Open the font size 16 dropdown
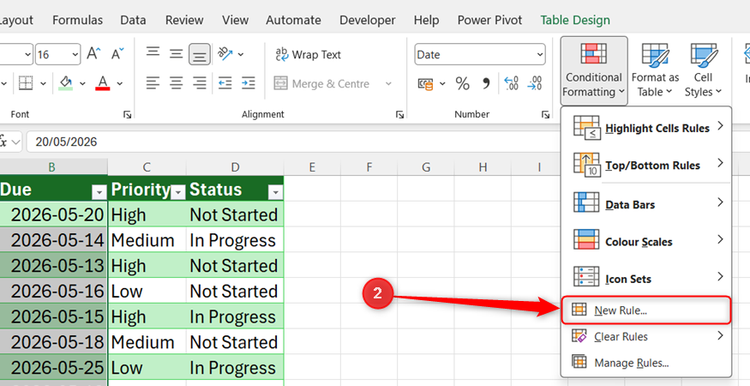Image resolution: width=750 pixels, height=386 pixels. tap(75, 55)
